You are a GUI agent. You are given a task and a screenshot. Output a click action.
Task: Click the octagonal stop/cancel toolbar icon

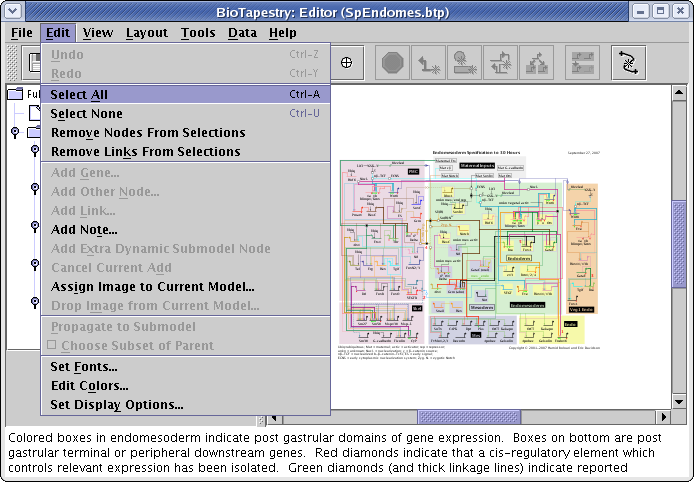[x=393, y=62]
